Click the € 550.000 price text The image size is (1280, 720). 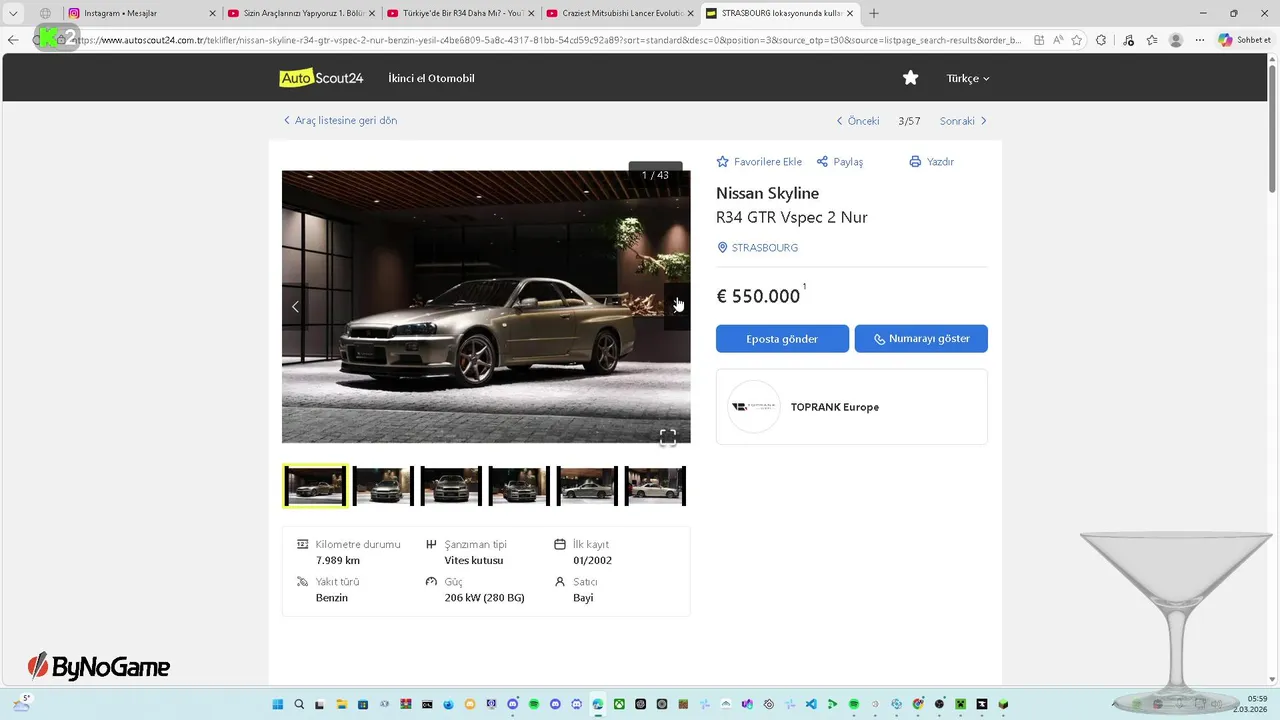[758, 296]
